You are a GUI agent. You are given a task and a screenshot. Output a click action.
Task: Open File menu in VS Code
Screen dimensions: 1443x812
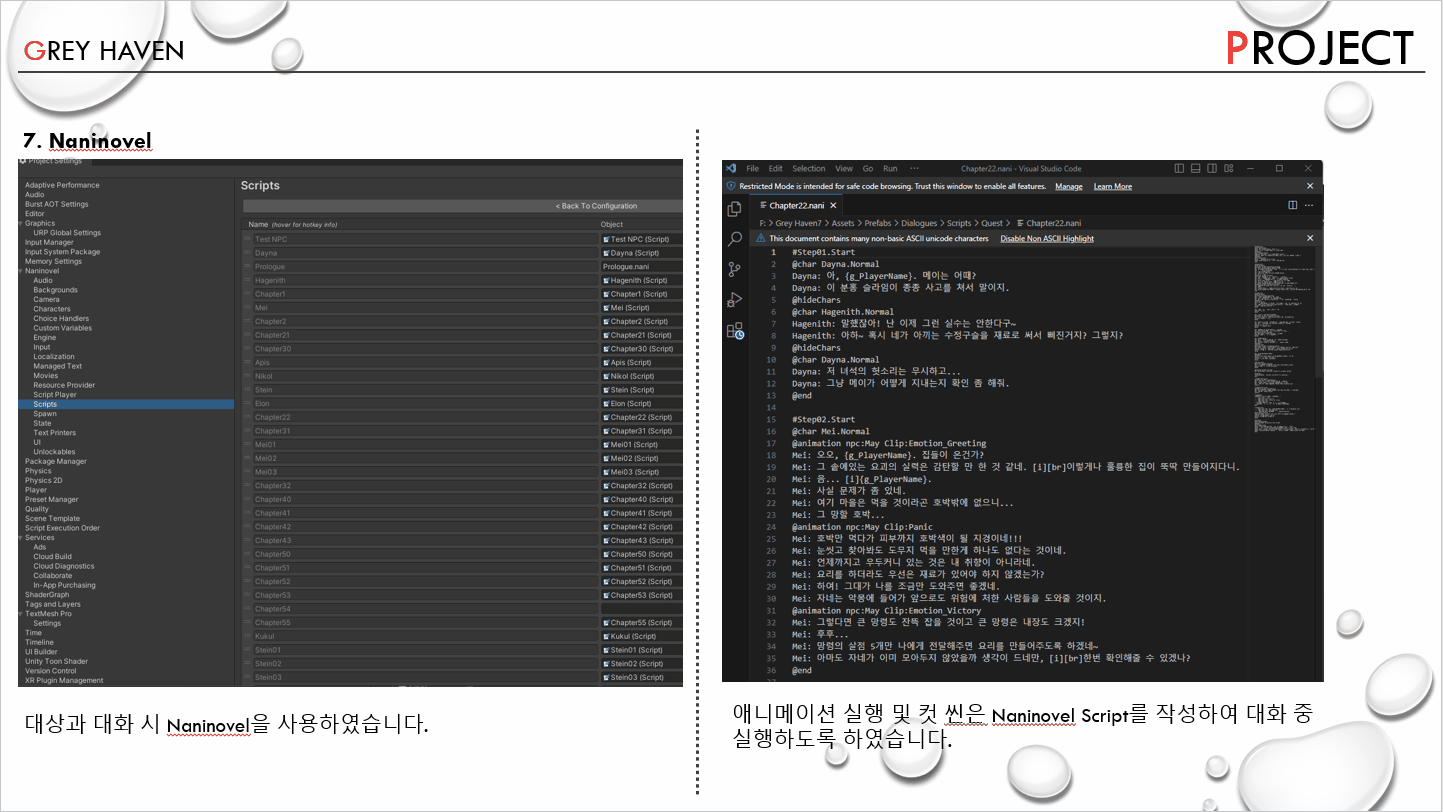coord(752,169)
